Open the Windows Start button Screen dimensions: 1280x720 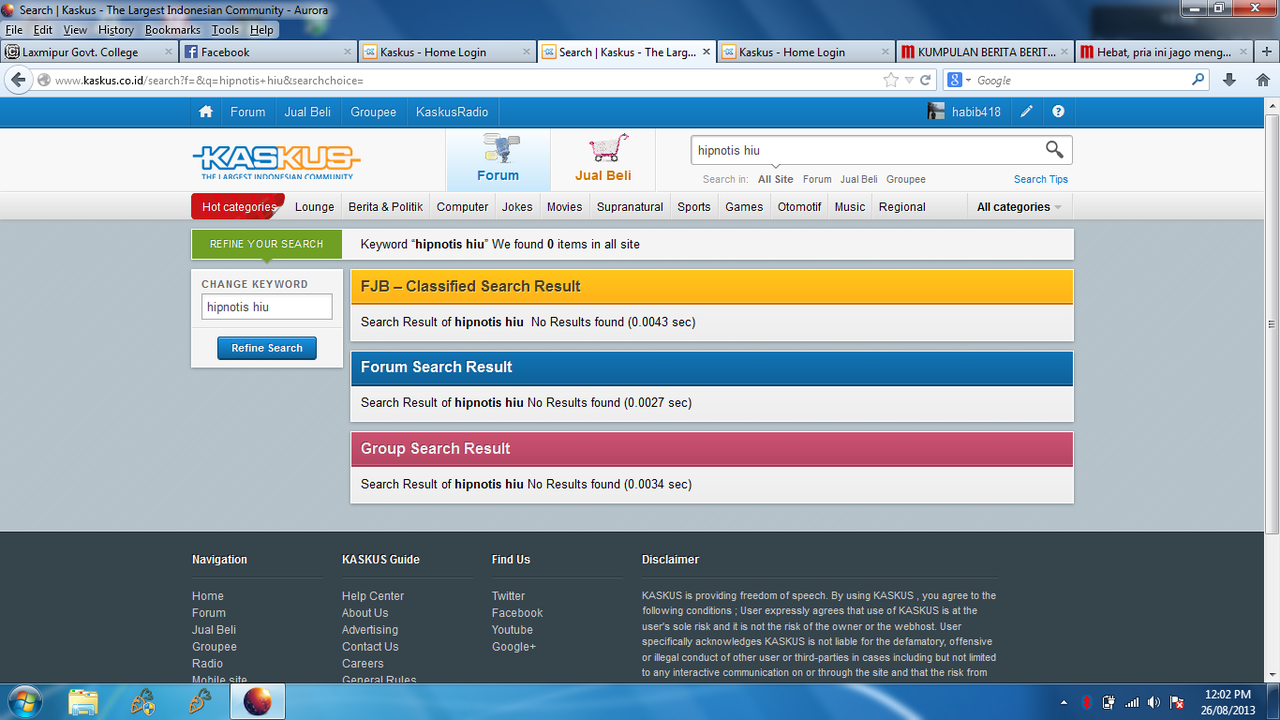(x=24, y=702)
